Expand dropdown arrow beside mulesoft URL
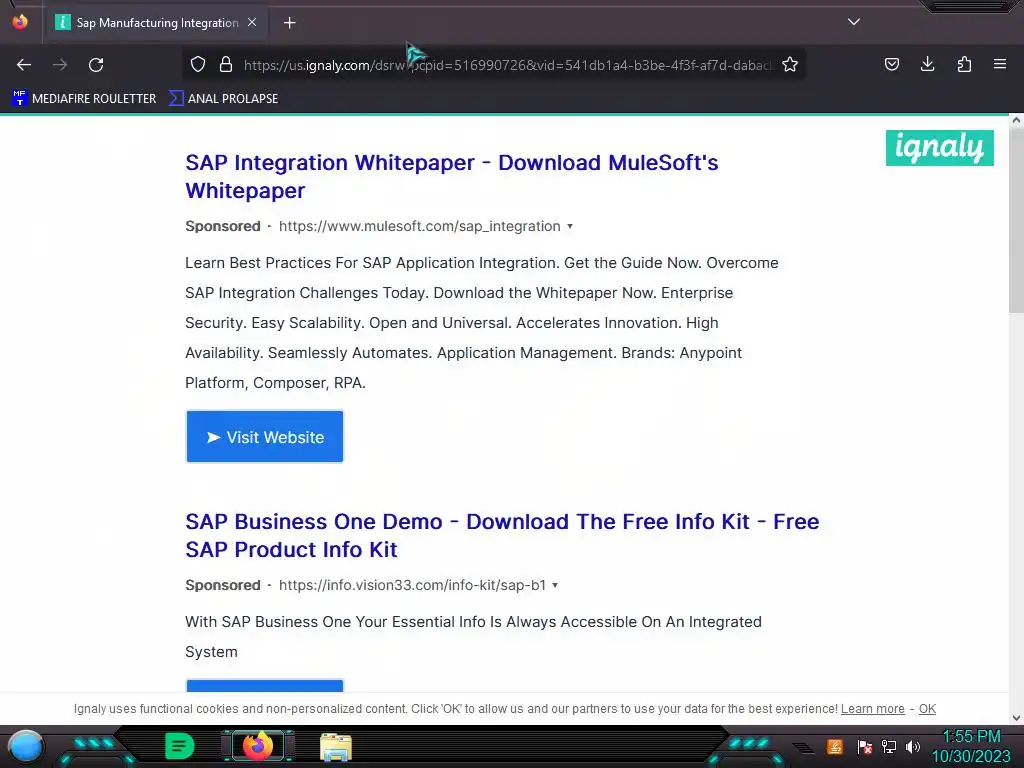The image size is (1024, 768). pos(570,227)
